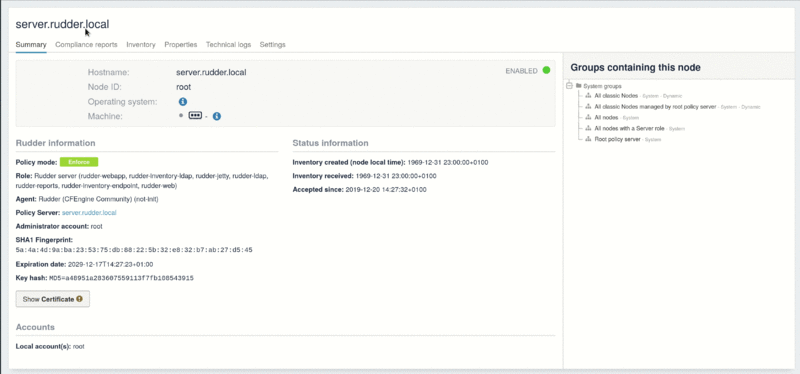This screenshot has height=374, width=800.
Task: Click the Accounts section heading
Action: 35,327
